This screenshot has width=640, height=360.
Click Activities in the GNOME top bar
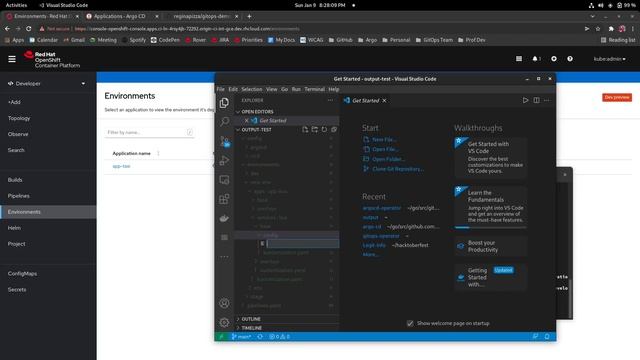click(x=16, y=5)
